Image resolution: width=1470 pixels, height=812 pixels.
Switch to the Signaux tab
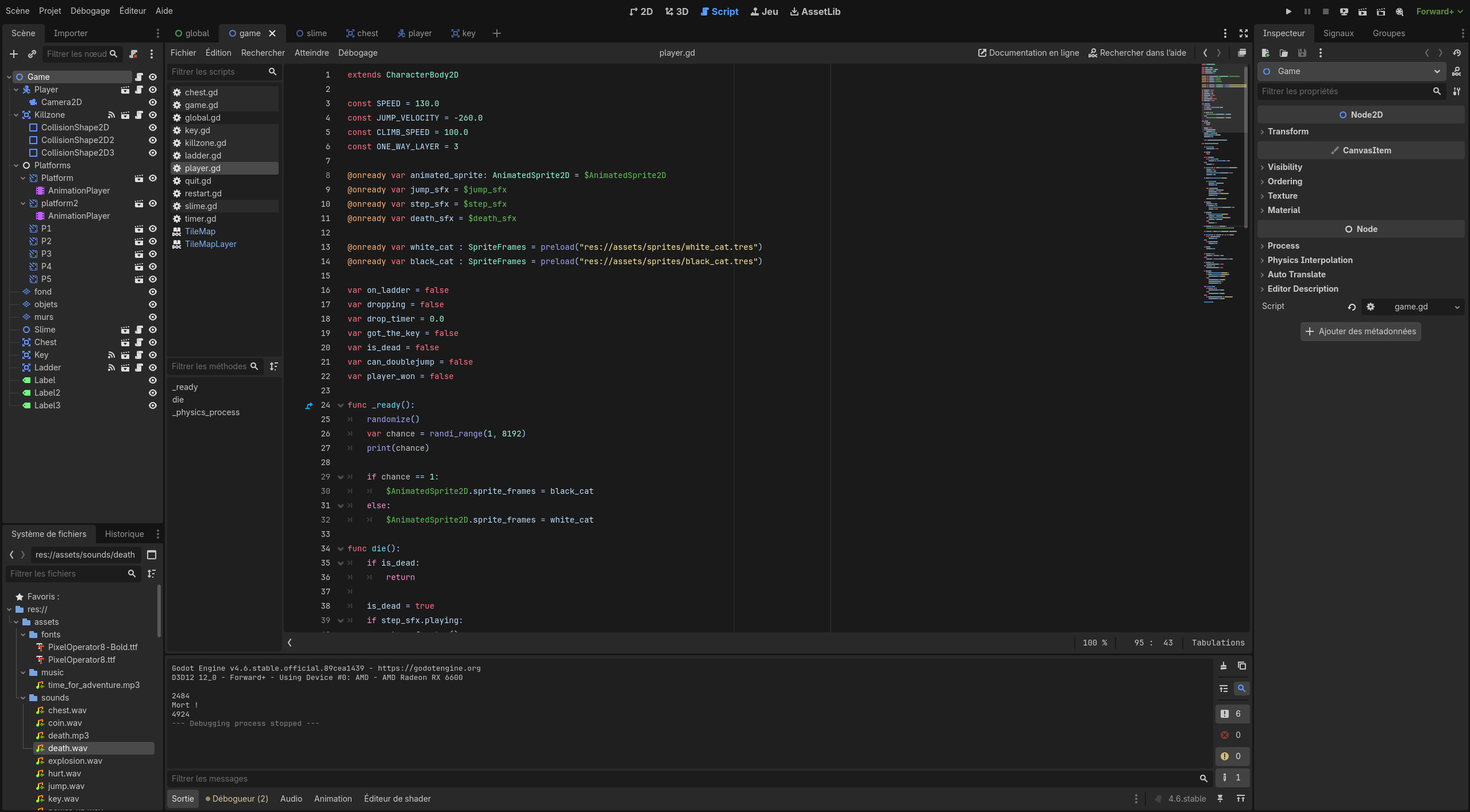point(1338,33)
